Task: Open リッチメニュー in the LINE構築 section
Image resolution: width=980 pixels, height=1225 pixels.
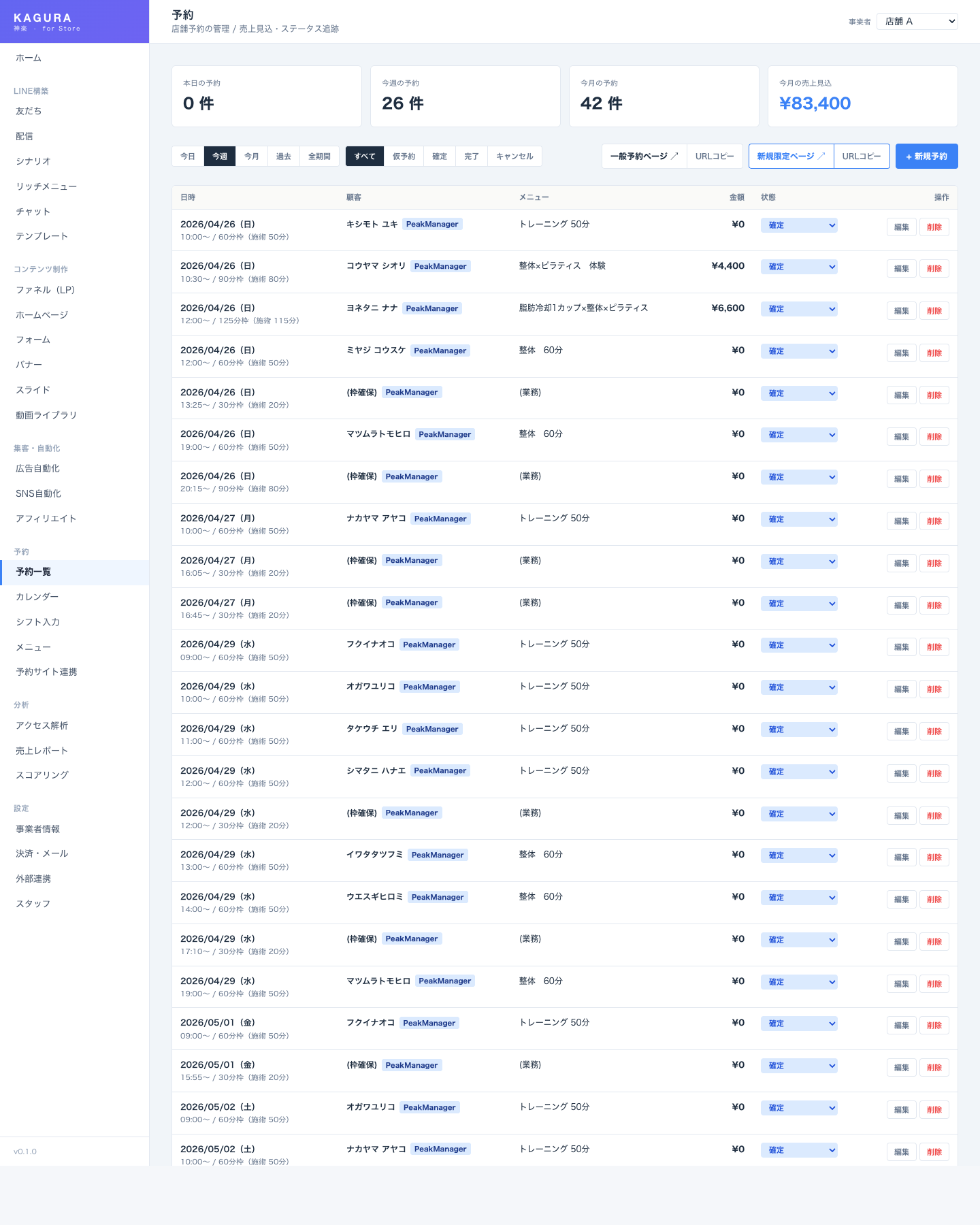Action: pos(46,186)
